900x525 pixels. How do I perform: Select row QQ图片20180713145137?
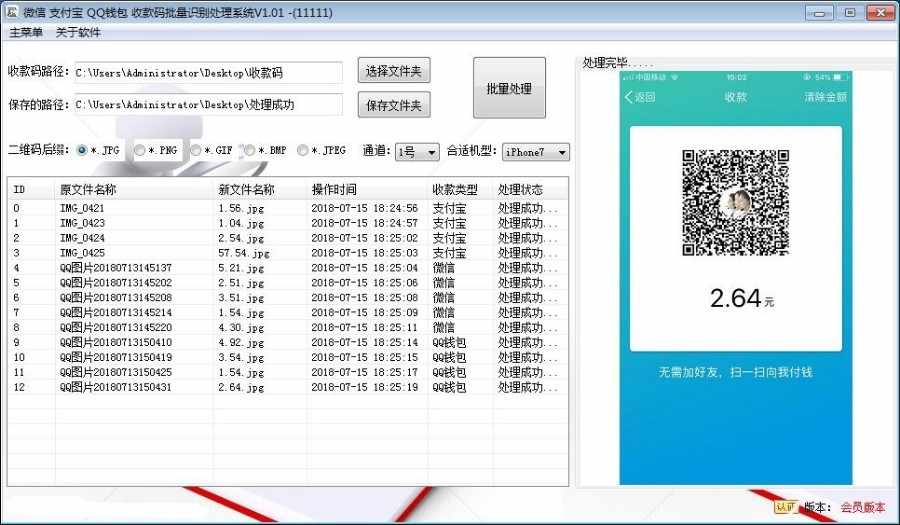click(x=288, y=268)
